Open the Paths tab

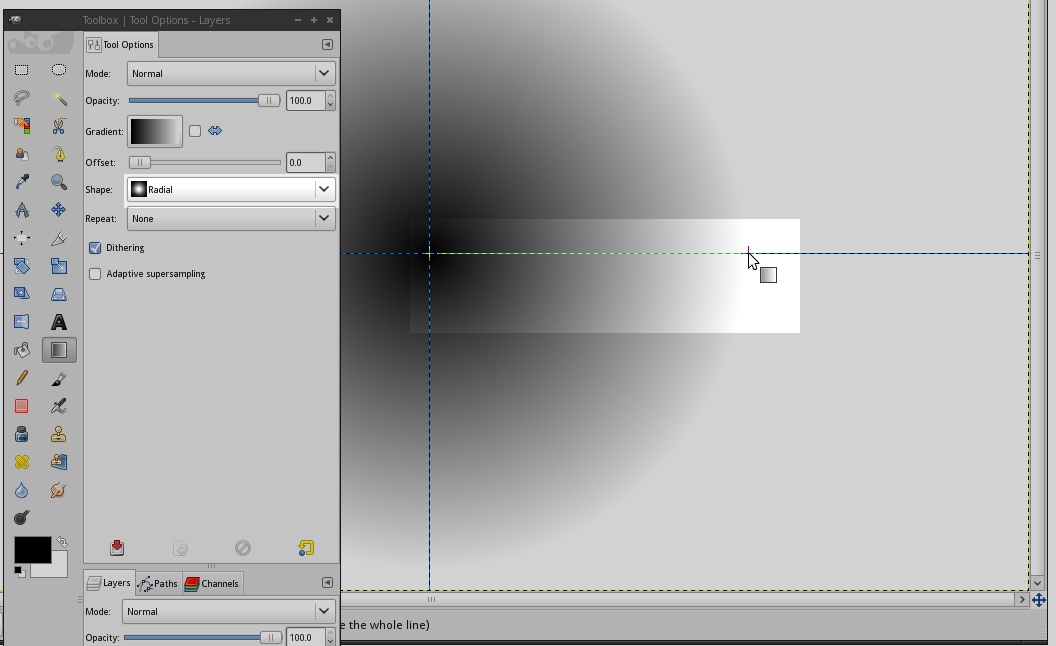click(x=157, y=583)
